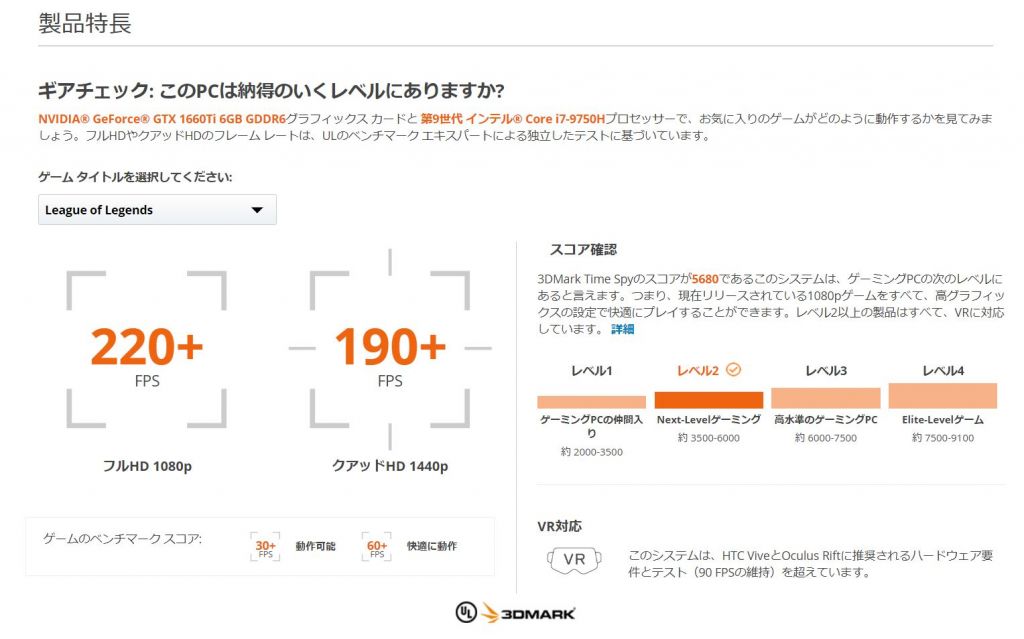Click the 快適に動作 legend text
Image resolution: width=1024 pixels, height=639 pixels.
(x=432, y=546)
